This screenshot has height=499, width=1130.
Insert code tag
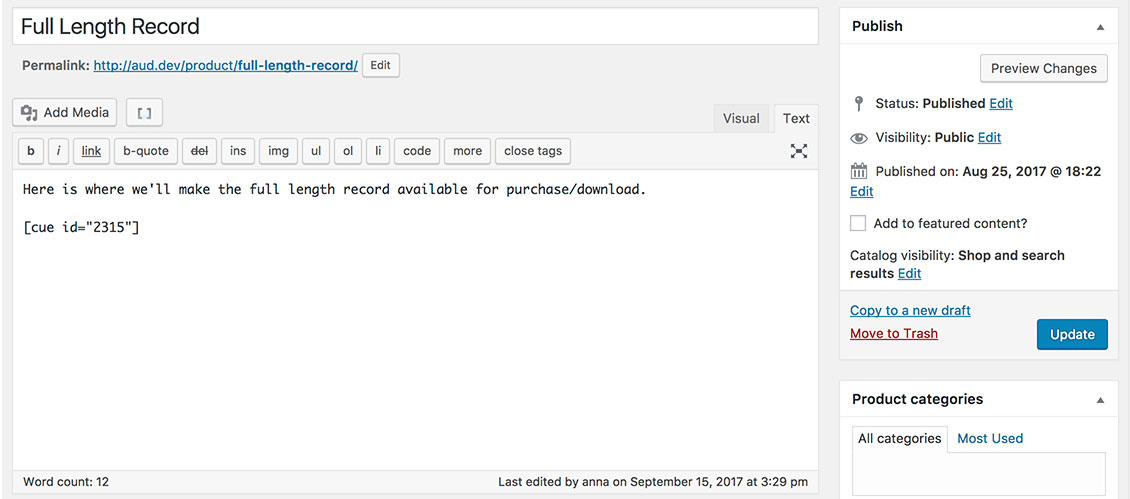point(417,151)
